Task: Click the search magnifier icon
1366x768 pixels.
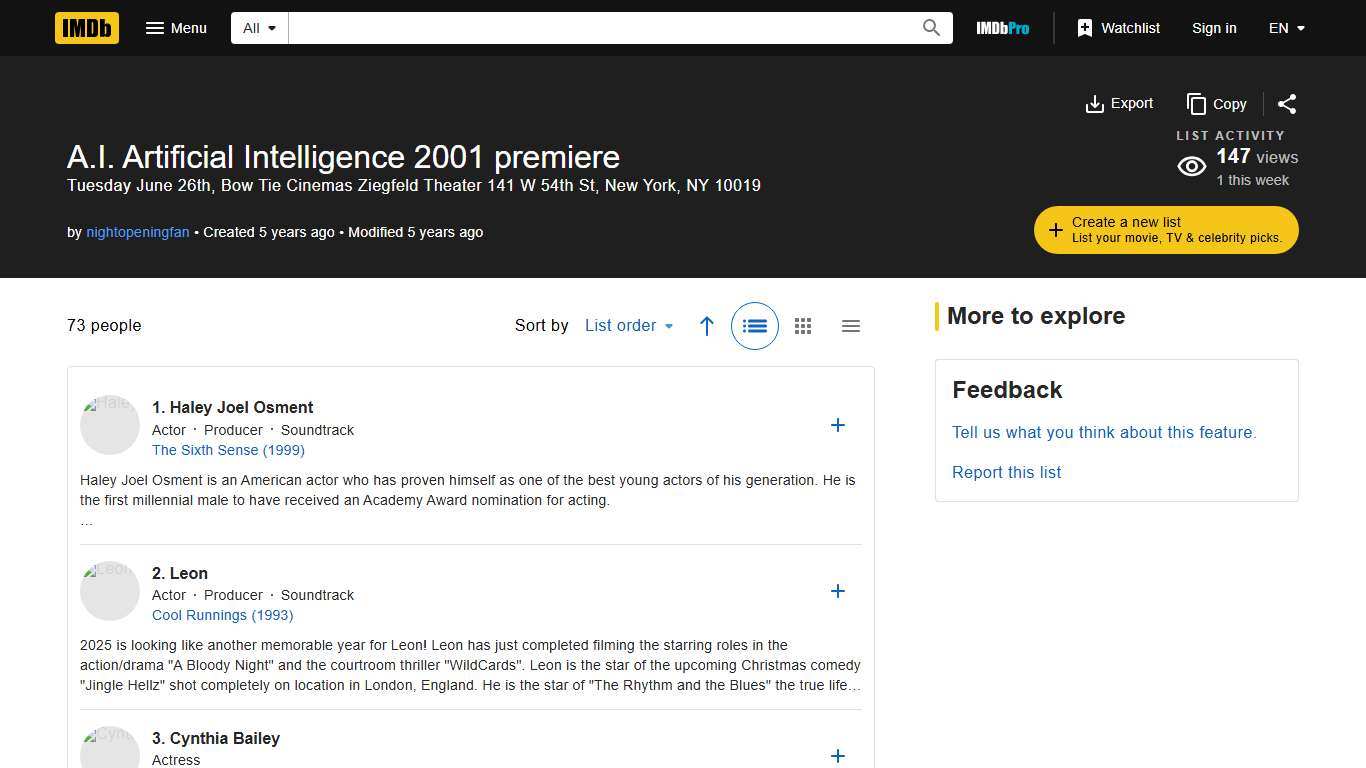Action: pyautogui.click(x=931, y=28)
